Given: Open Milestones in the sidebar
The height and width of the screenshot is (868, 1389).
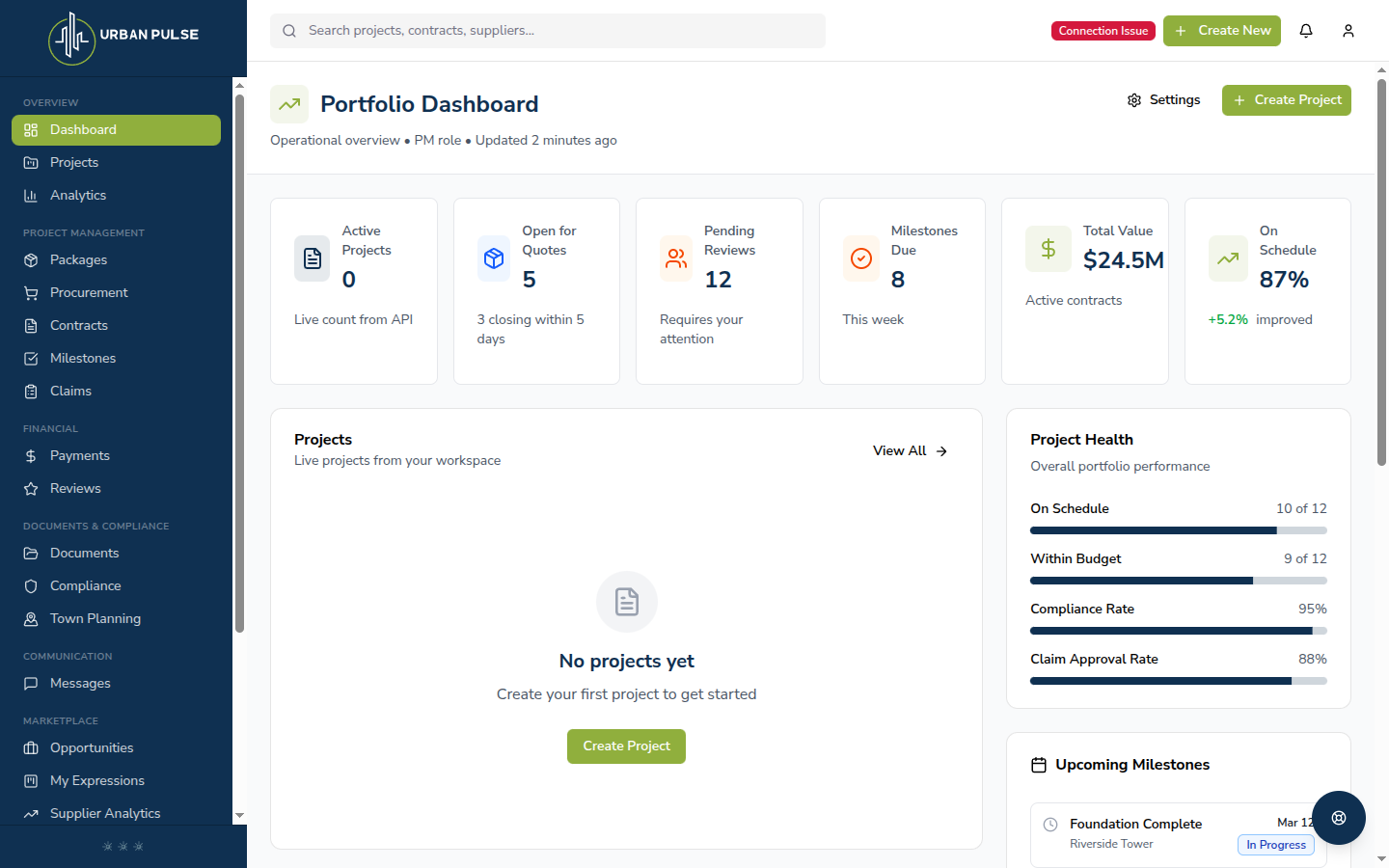Looking at the screenshot, I should tap(116, 359).
